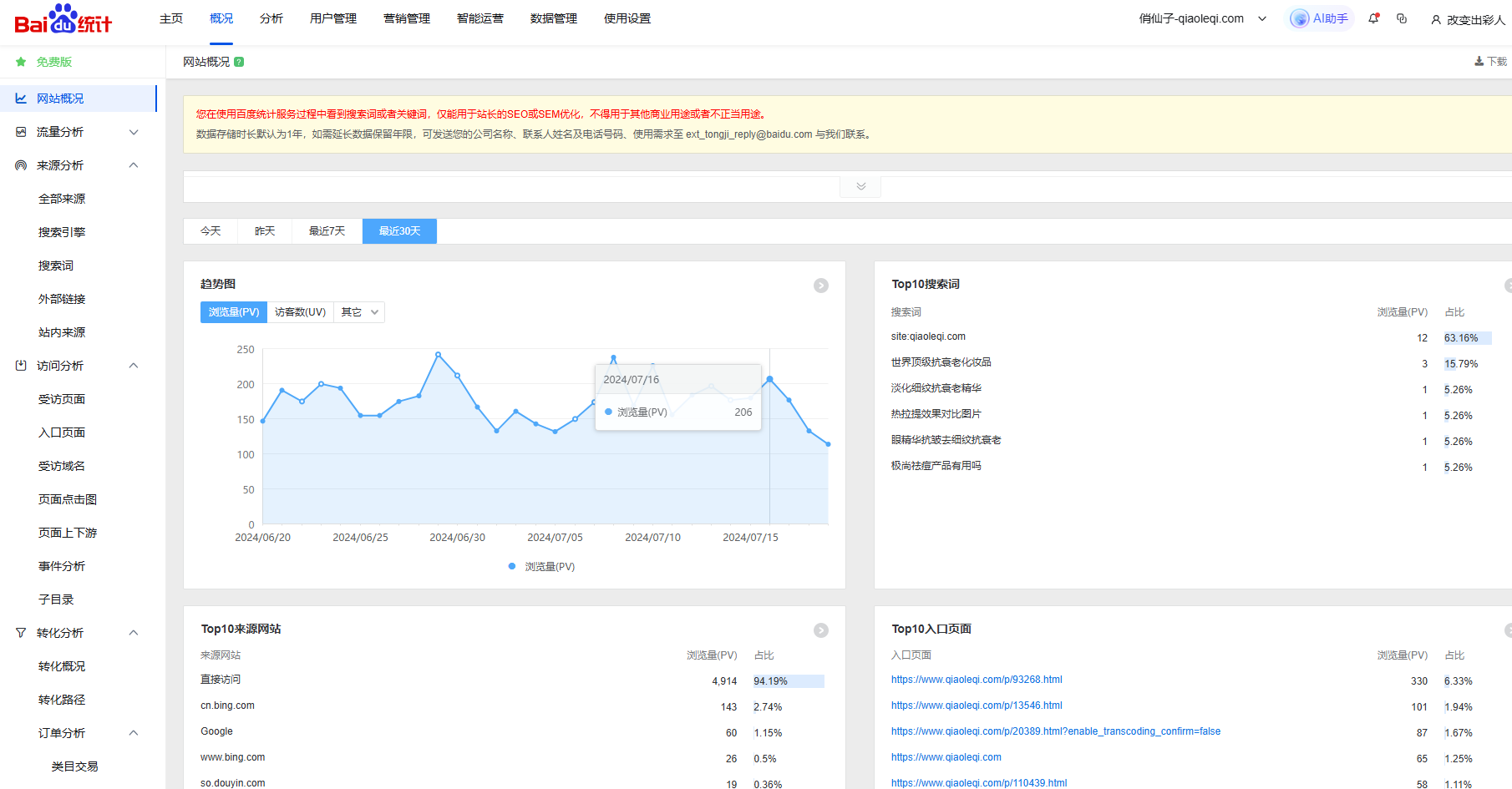The width and height of the screenshot is (1512, 789).
Task: Open the 营销管理 top menu
Action: click(x=407, y=18)
